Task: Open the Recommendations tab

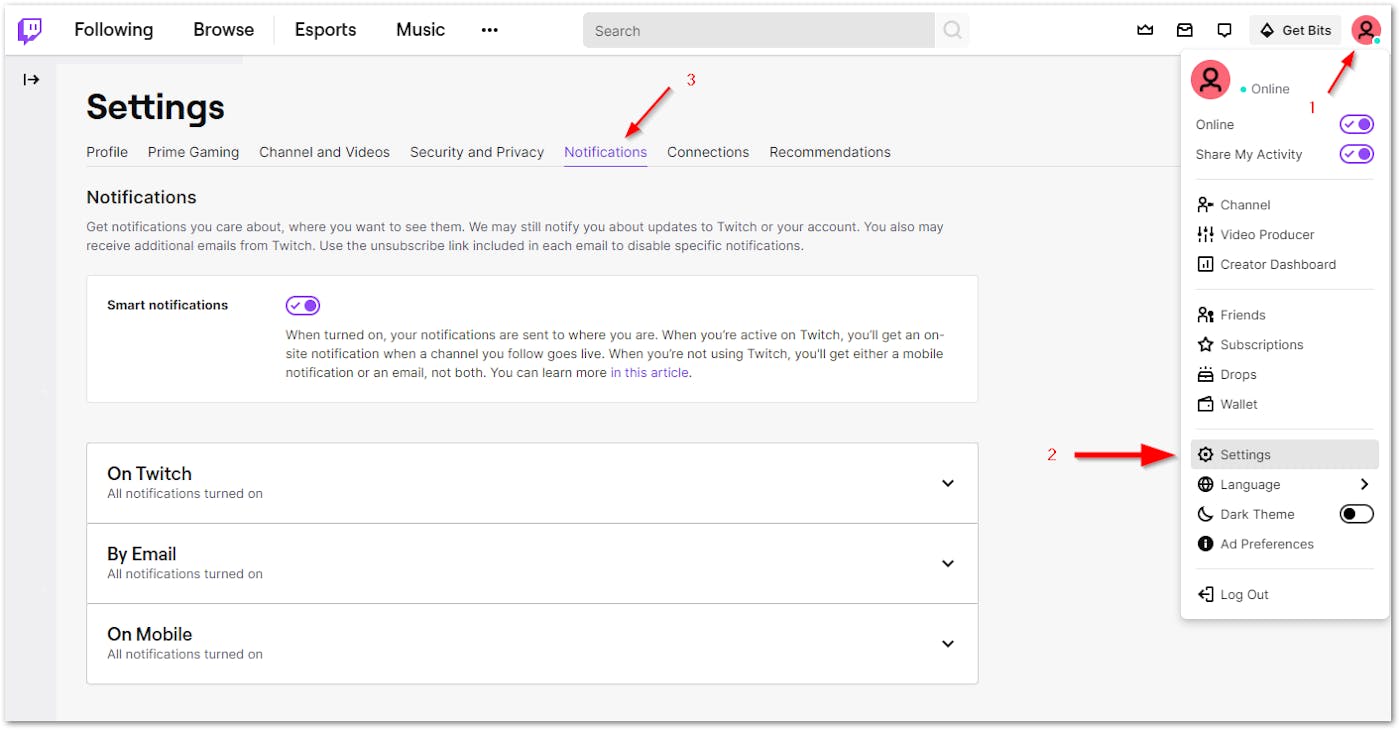Action: tap(830, 152)
